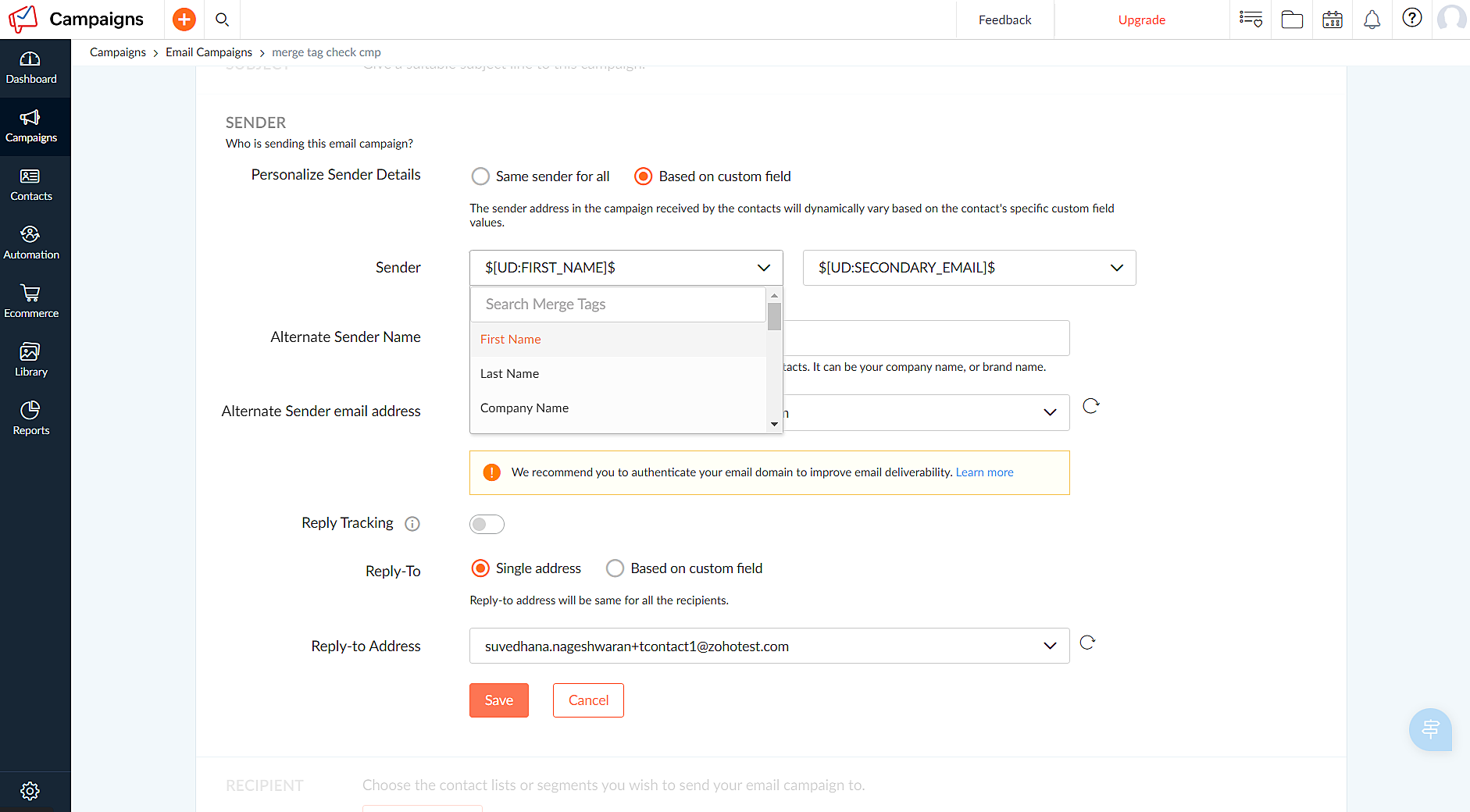
Task: Open the folder icon in top bar
Action: point(1292,20)
